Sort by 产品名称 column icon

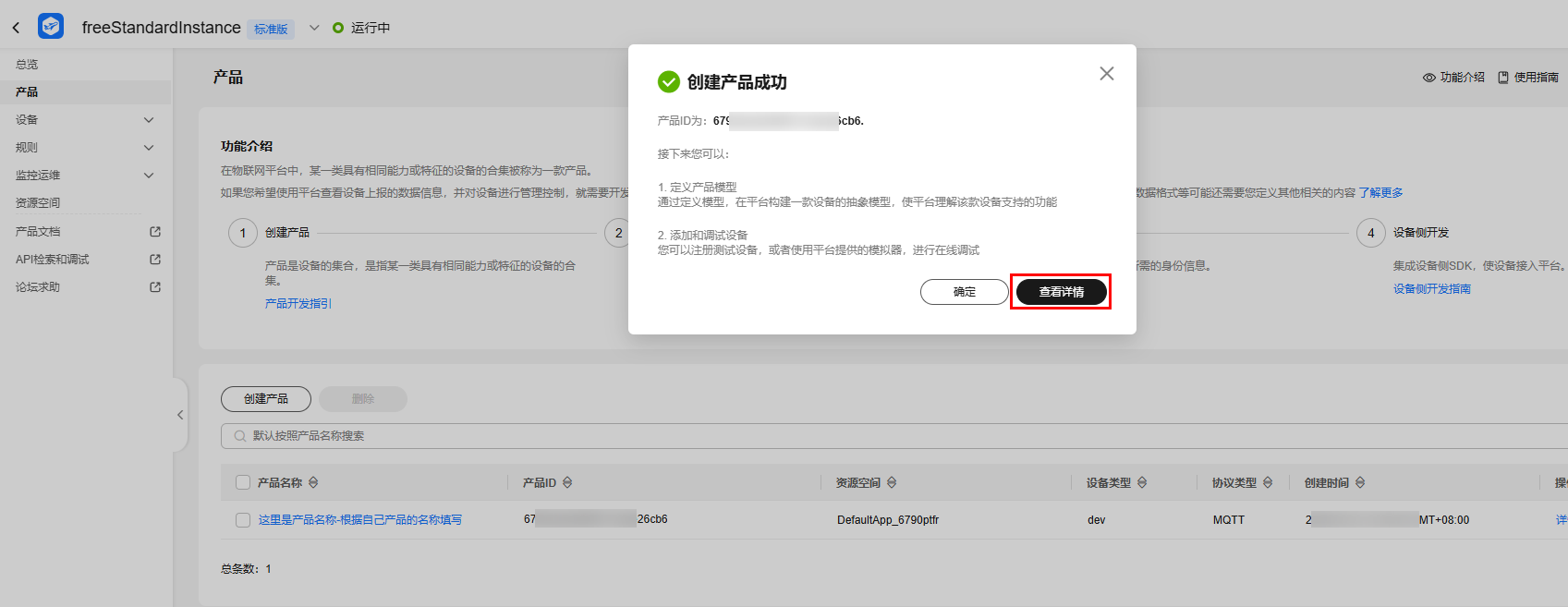tap(313, 483)
